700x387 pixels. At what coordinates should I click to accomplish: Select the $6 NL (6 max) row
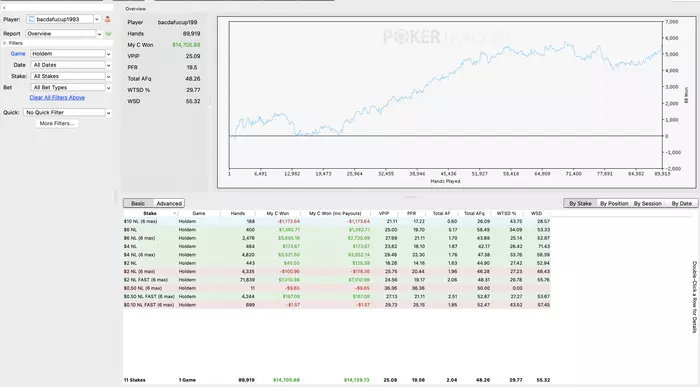click(x=337, y=238)
